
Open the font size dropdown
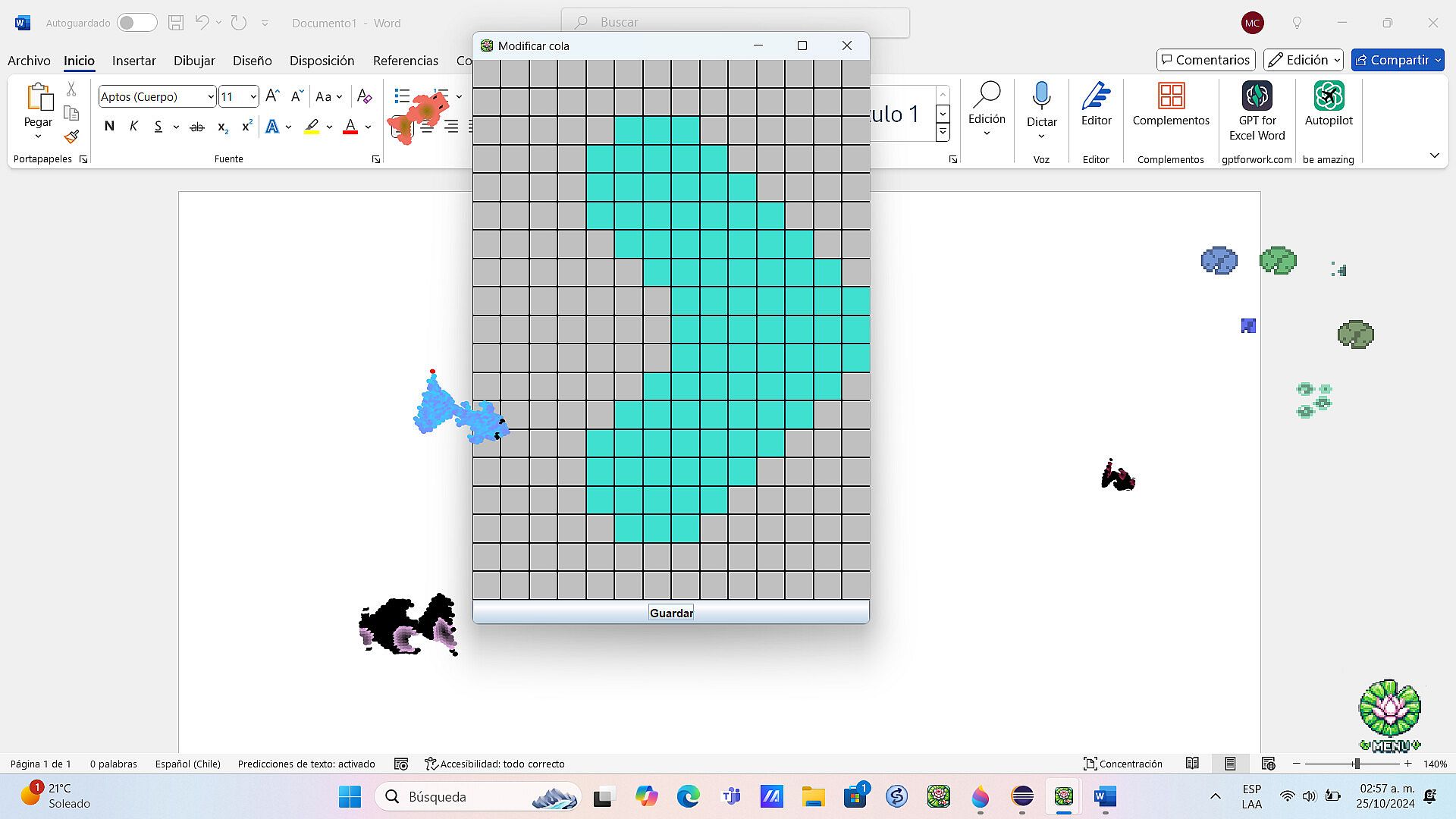pyautogui.click(x=253, y=97)
